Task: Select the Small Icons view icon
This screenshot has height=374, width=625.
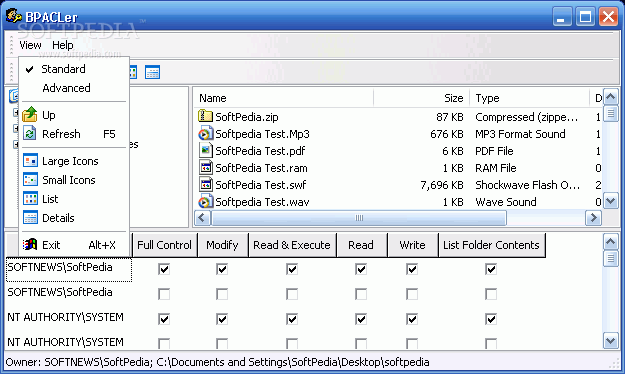Action: [x=30, y=180]
